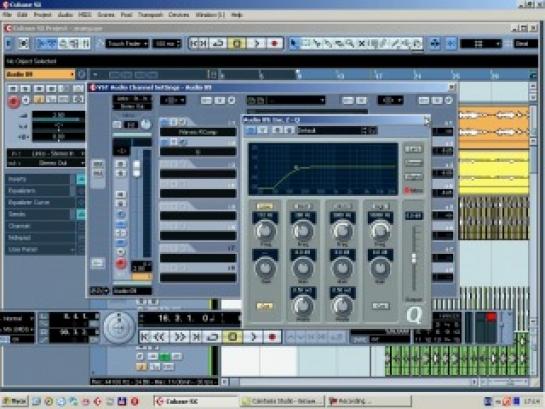Toggle the High band in Q plugin
This screenshot has height=409, width=545.
[380, 206]
